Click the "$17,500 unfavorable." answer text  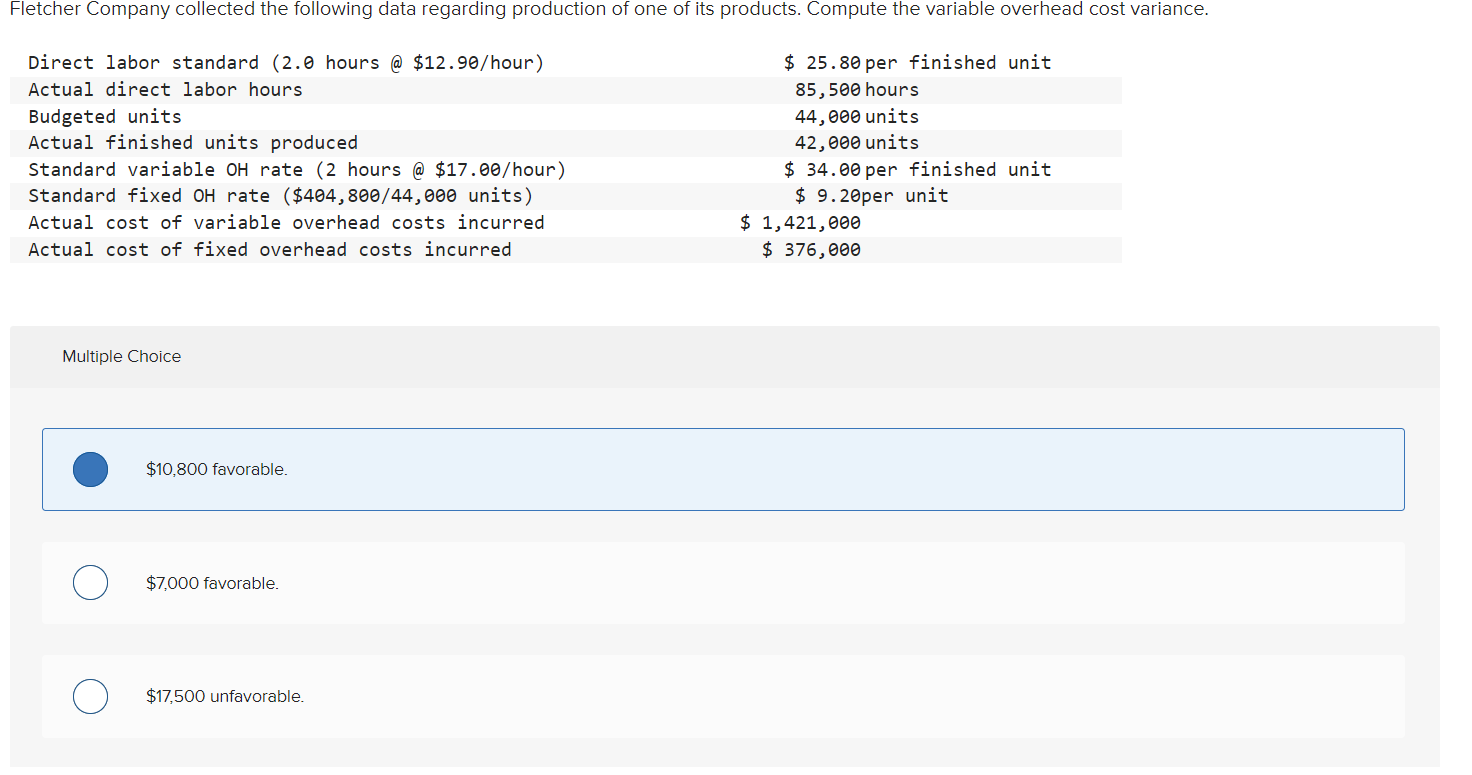click(x=225, y=696)
